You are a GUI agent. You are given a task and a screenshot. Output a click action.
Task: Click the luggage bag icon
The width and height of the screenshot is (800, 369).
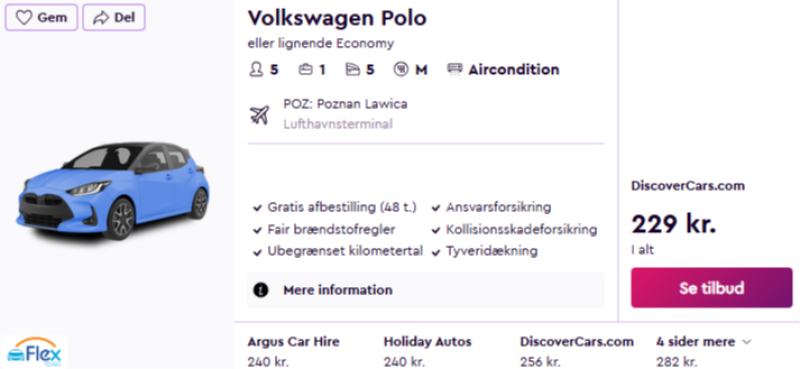306,69
